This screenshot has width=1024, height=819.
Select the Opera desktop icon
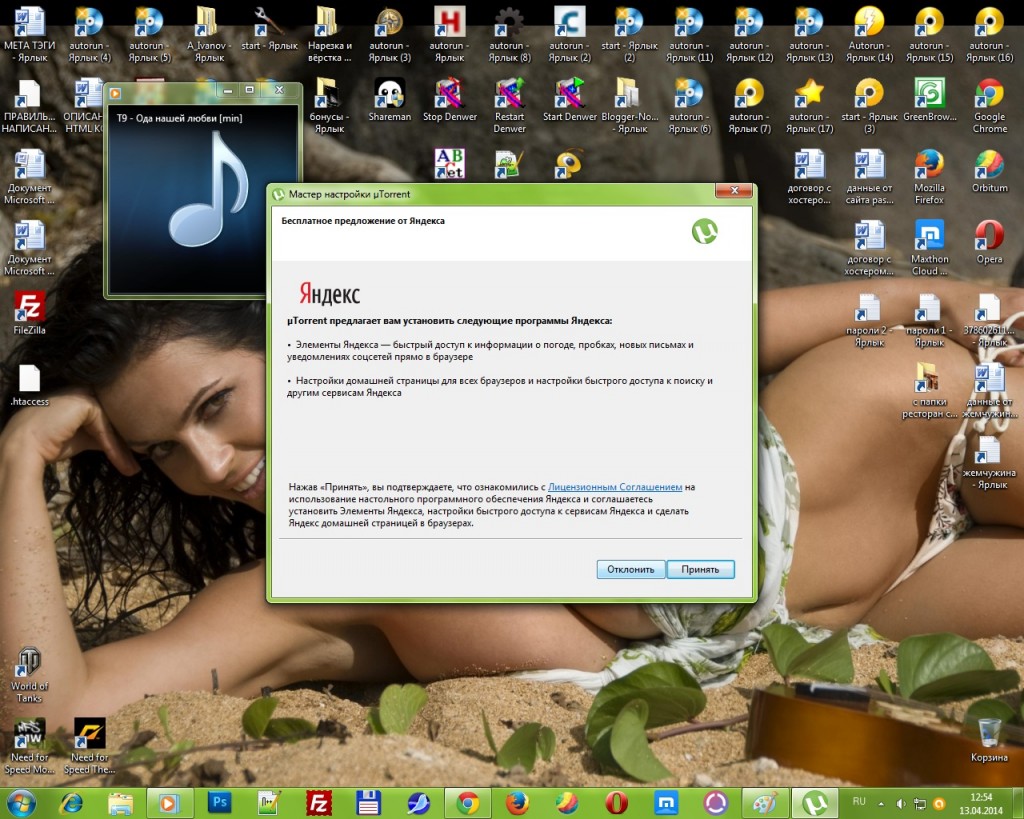click(x=989, y=242)
